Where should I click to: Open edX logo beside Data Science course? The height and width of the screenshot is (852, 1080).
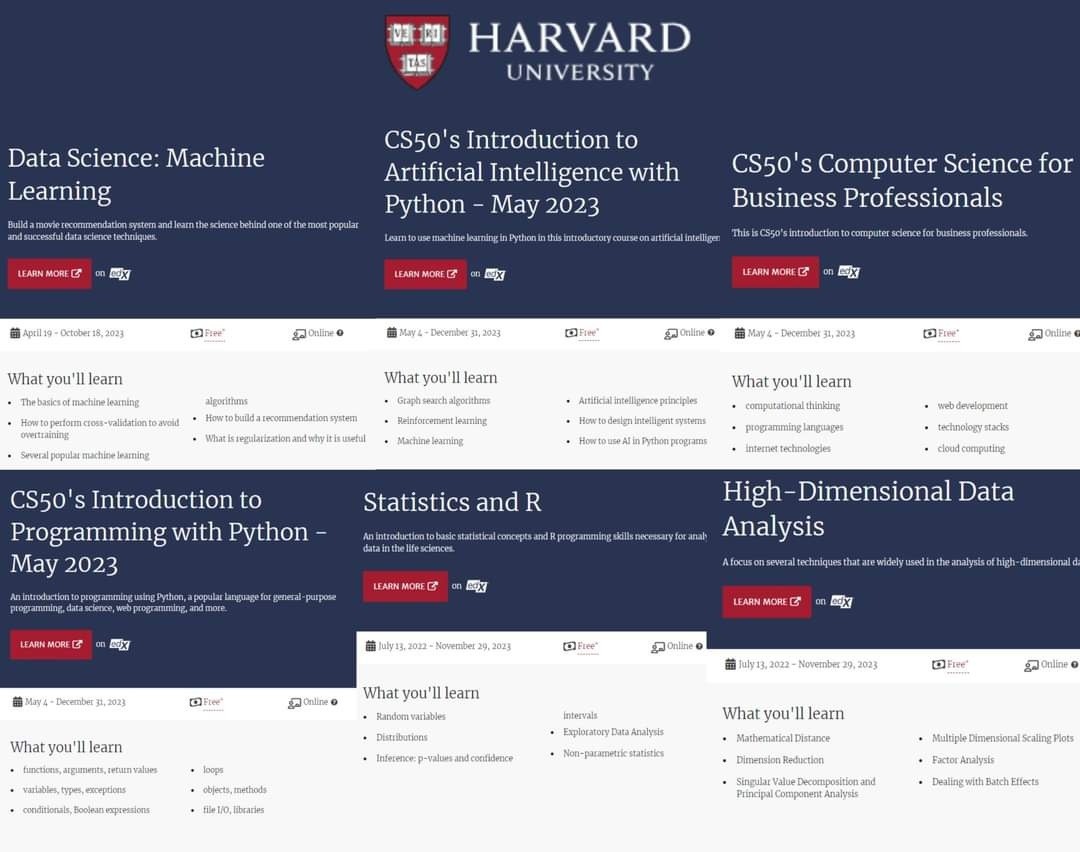tap(120, 273)
